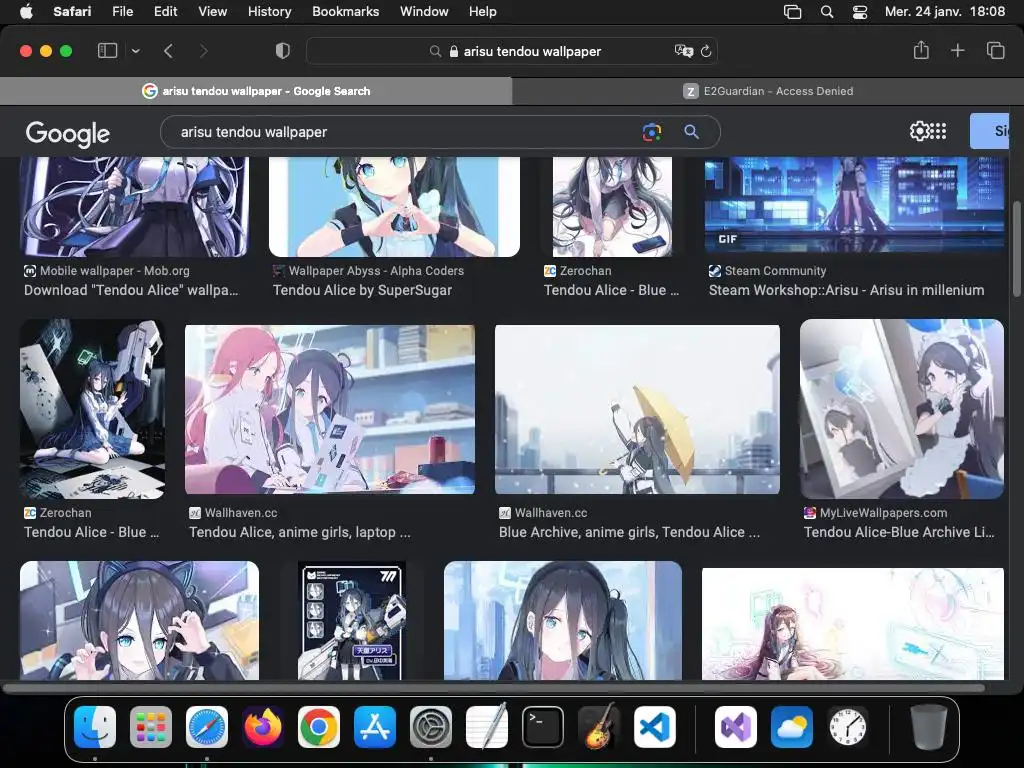Open Wallhaven thumbnail with yellow umbrella
Viewport: 1024px width, 768px height.
click(x=637, y=409)
